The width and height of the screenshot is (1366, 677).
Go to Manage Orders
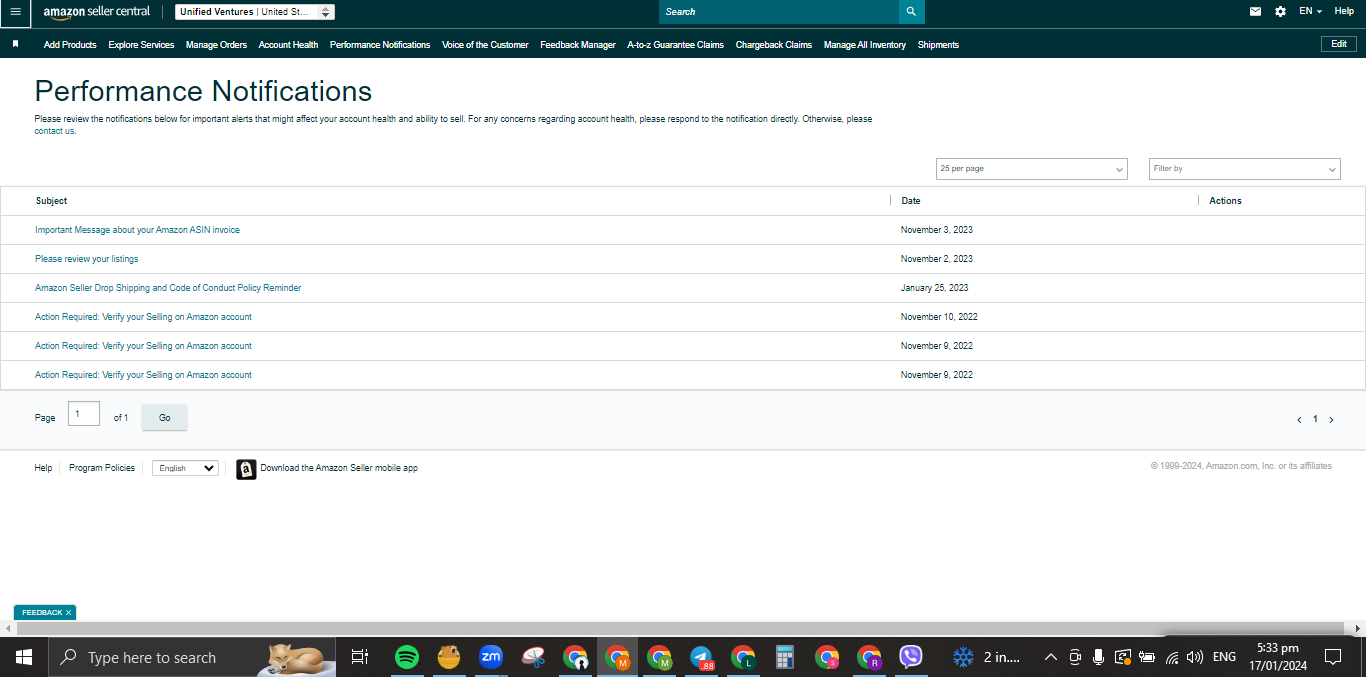[x=216, y=45]
